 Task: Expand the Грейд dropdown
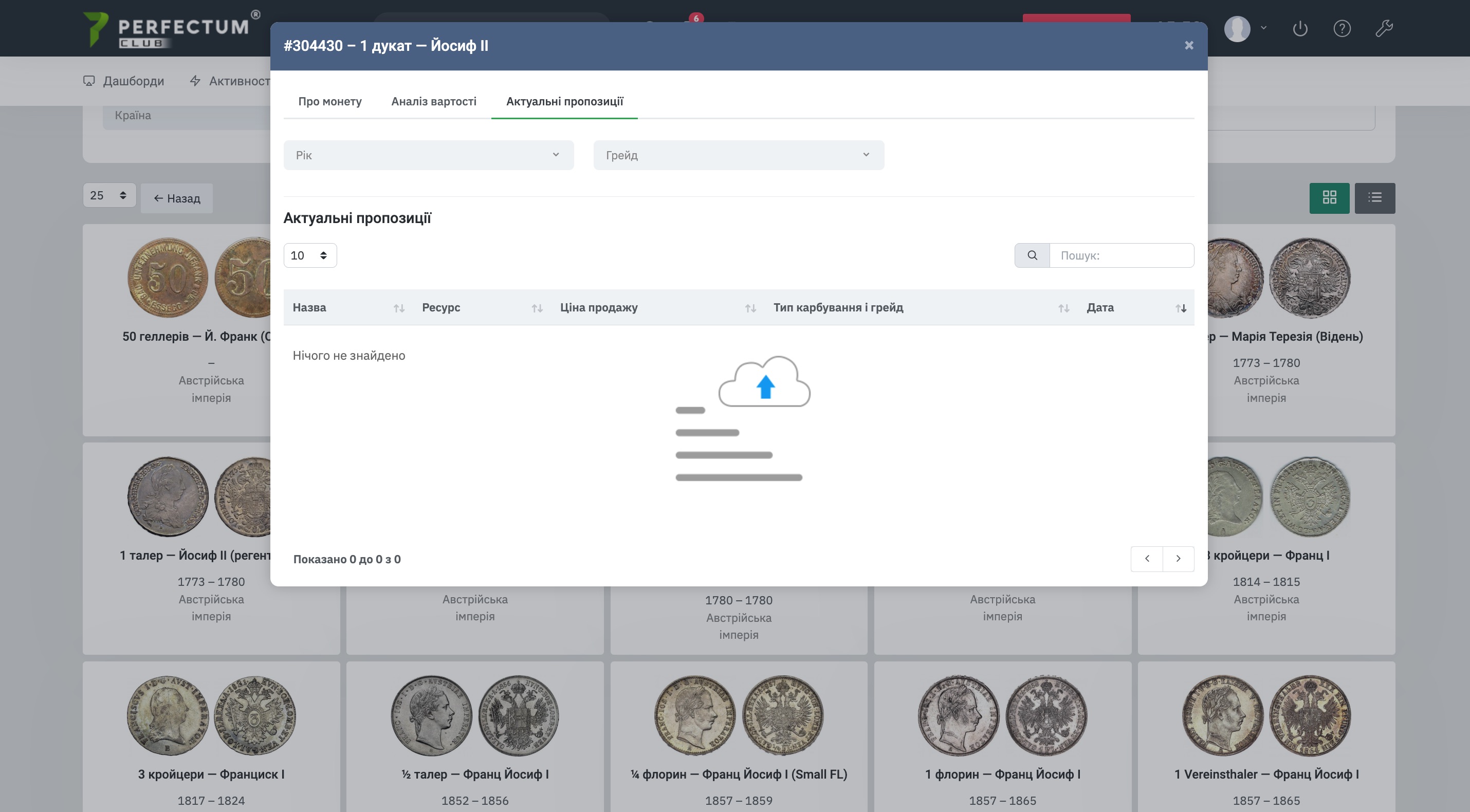(x=739, y=155)
